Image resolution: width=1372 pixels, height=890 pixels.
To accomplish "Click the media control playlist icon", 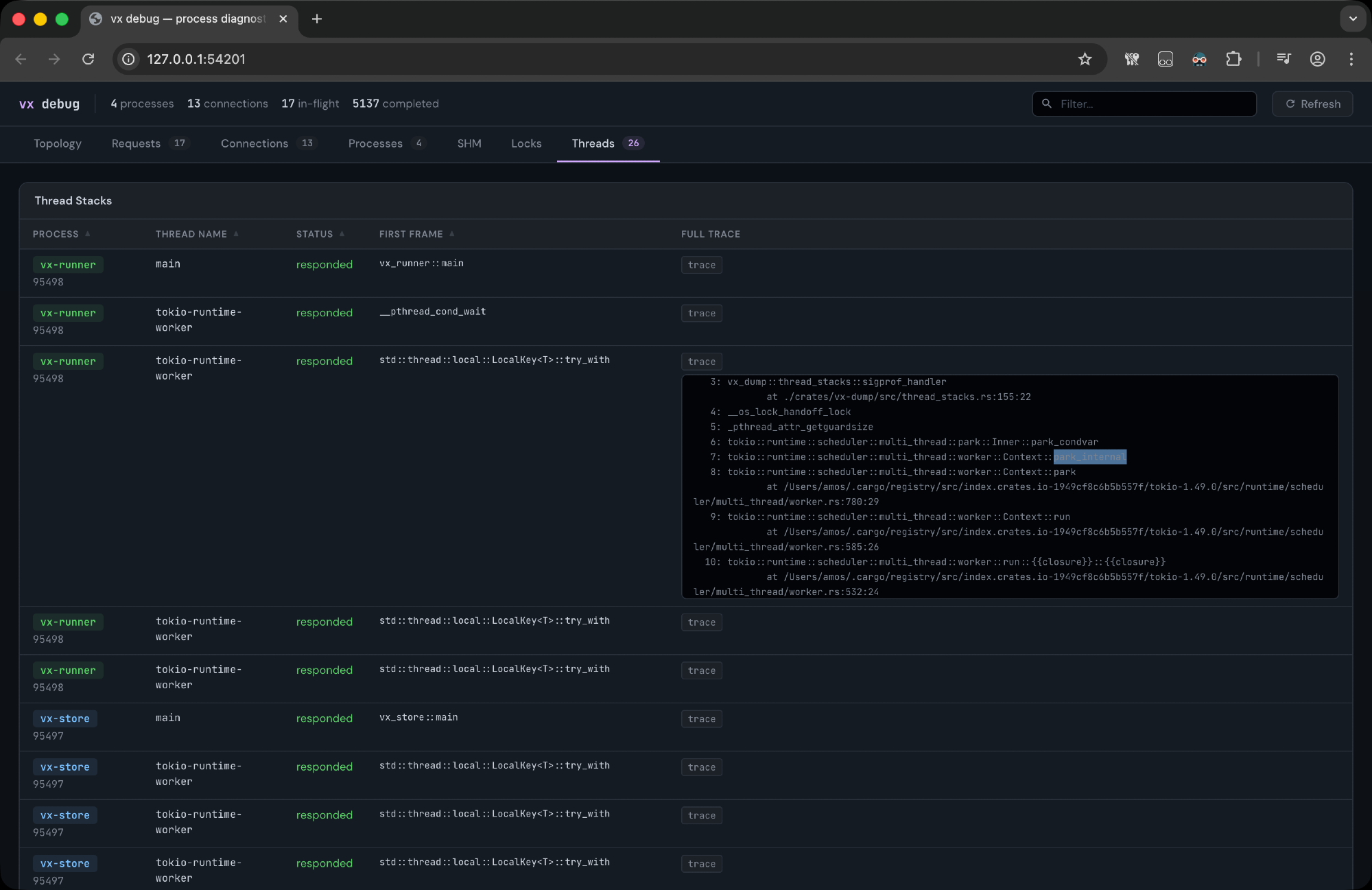I will pyautogui.click(x=1284, y=59).
